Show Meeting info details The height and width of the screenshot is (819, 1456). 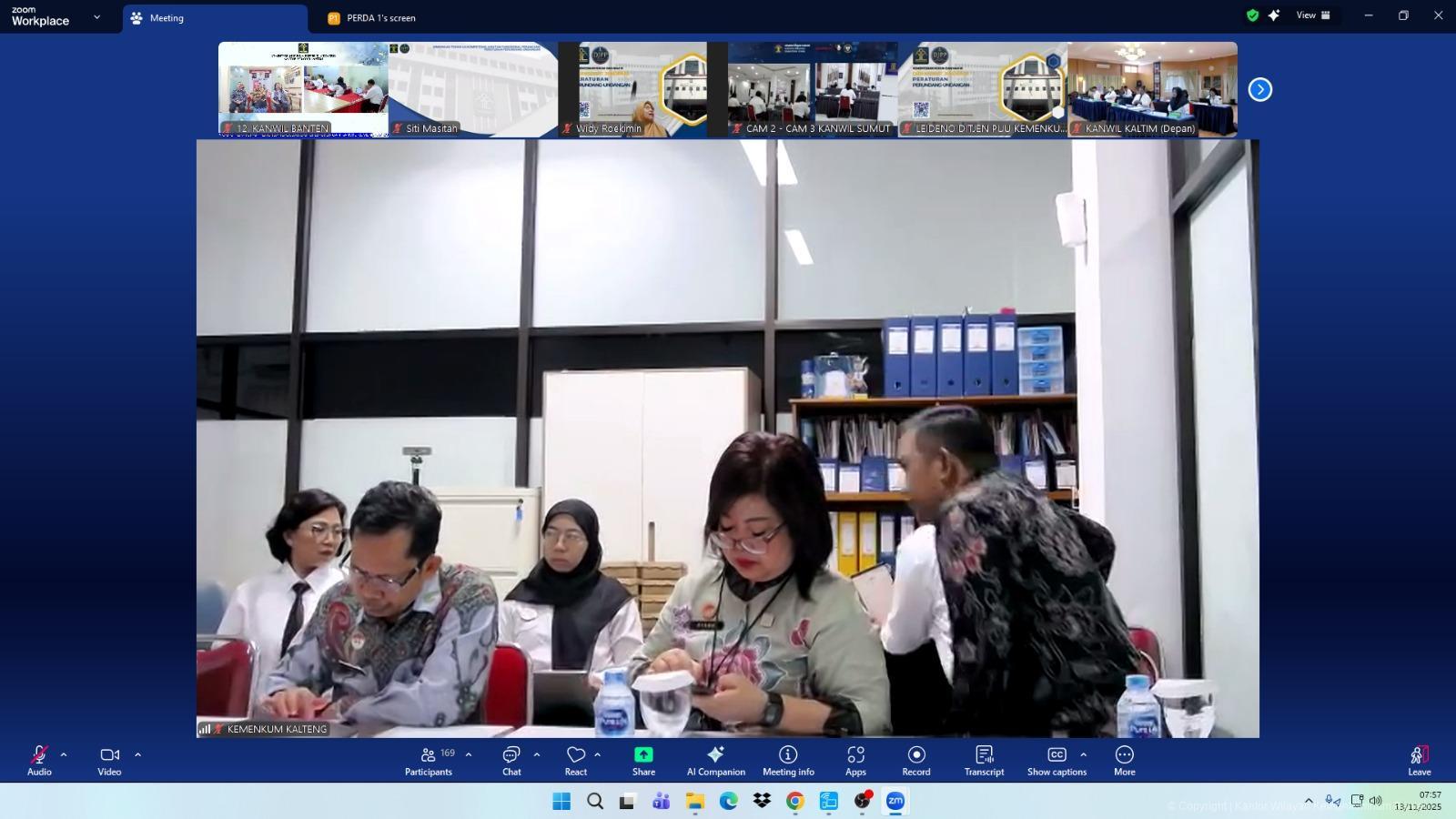click(788, 761)
